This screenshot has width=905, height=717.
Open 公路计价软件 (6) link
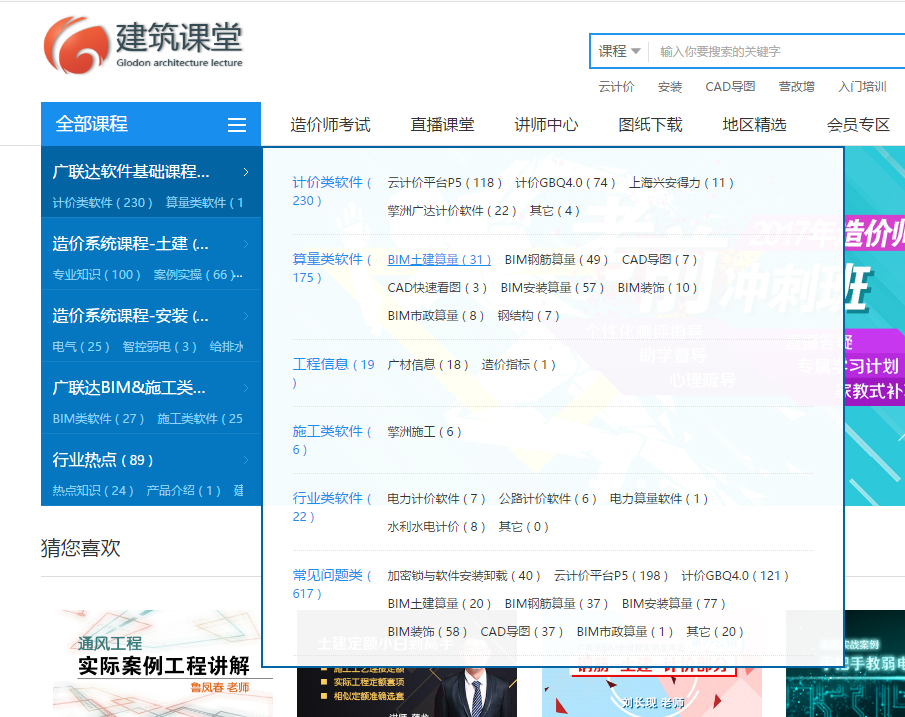(548, 499)
